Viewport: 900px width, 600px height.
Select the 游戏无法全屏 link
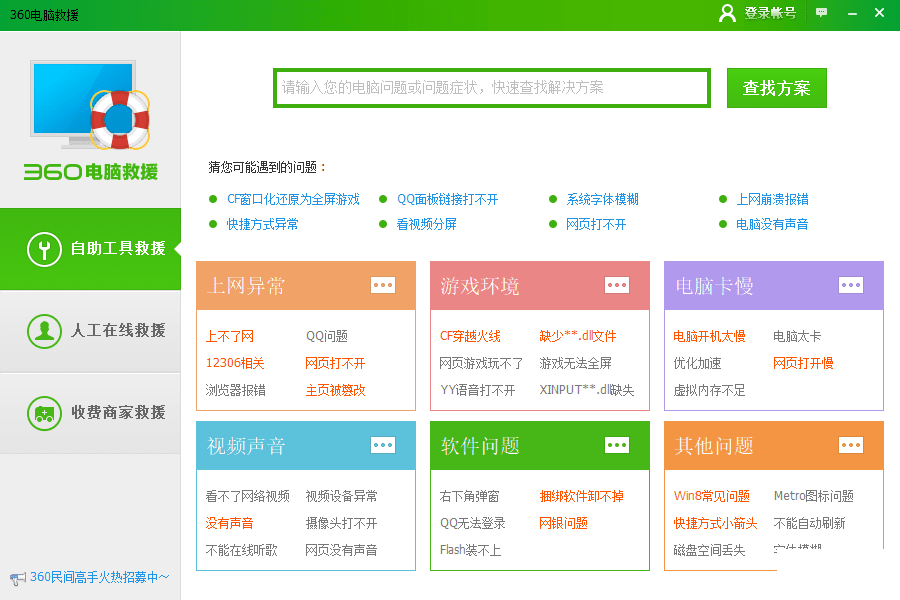(576, 363)
